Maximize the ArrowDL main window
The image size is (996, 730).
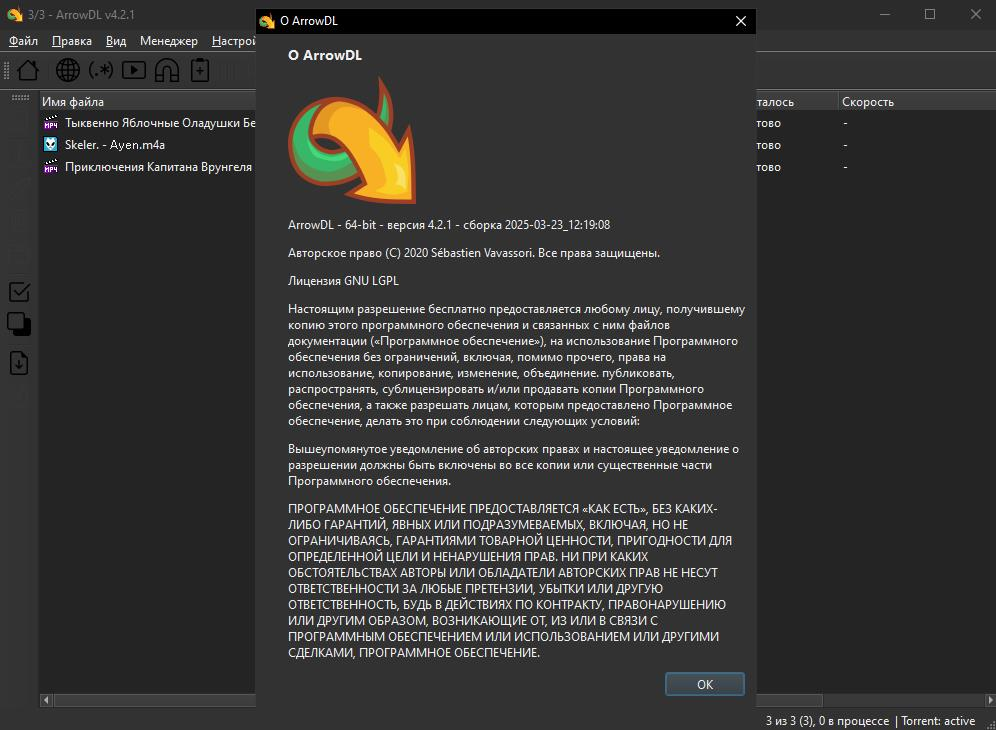930,14
